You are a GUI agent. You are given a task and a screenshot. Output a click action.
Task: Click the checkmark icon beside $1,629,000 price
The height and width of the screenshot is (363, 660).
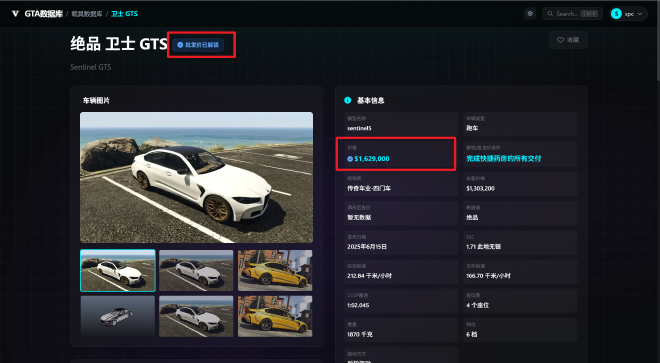click(x=350, y=159)
